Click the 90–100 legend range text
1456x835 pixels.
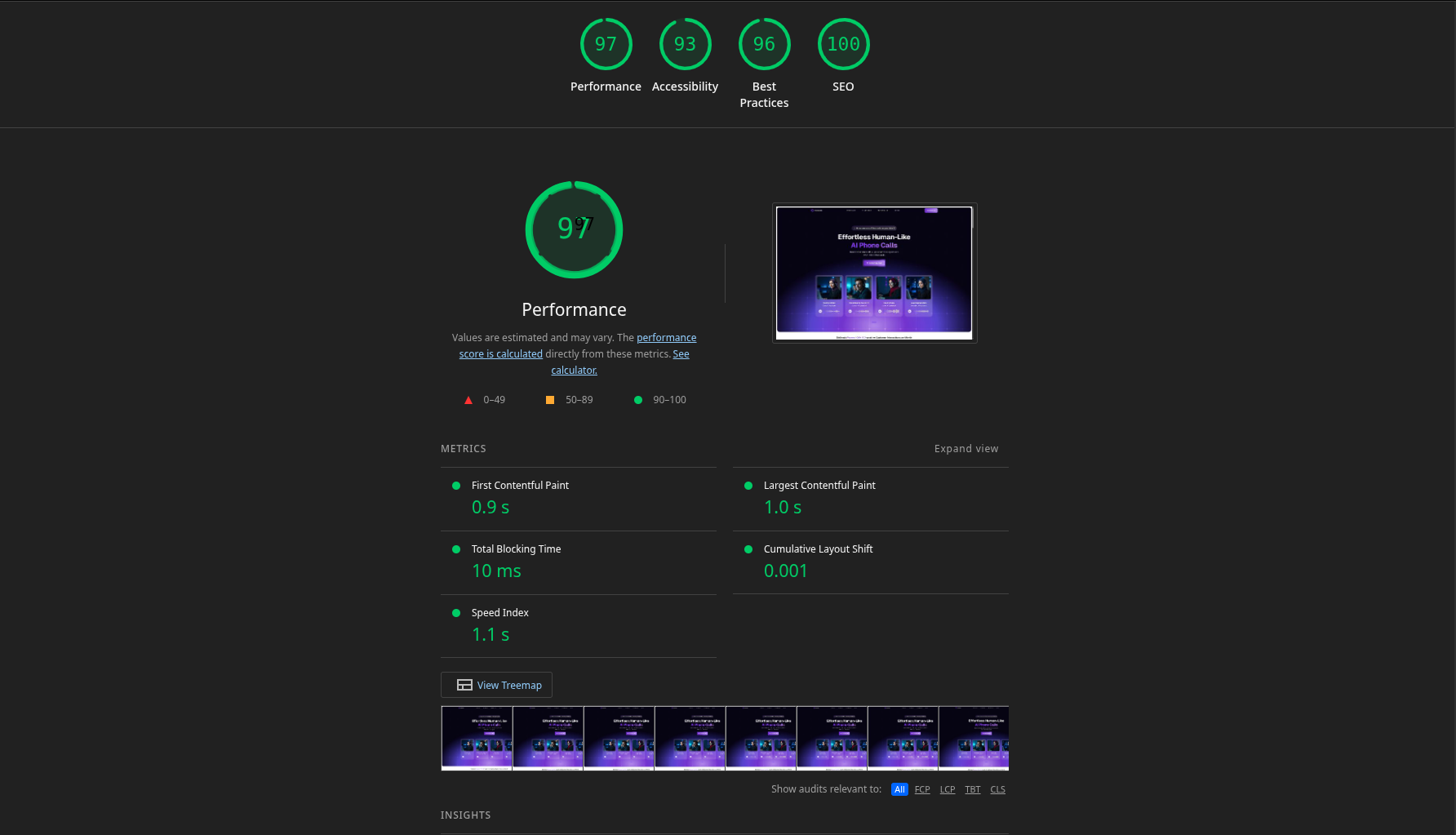point(669,400)
